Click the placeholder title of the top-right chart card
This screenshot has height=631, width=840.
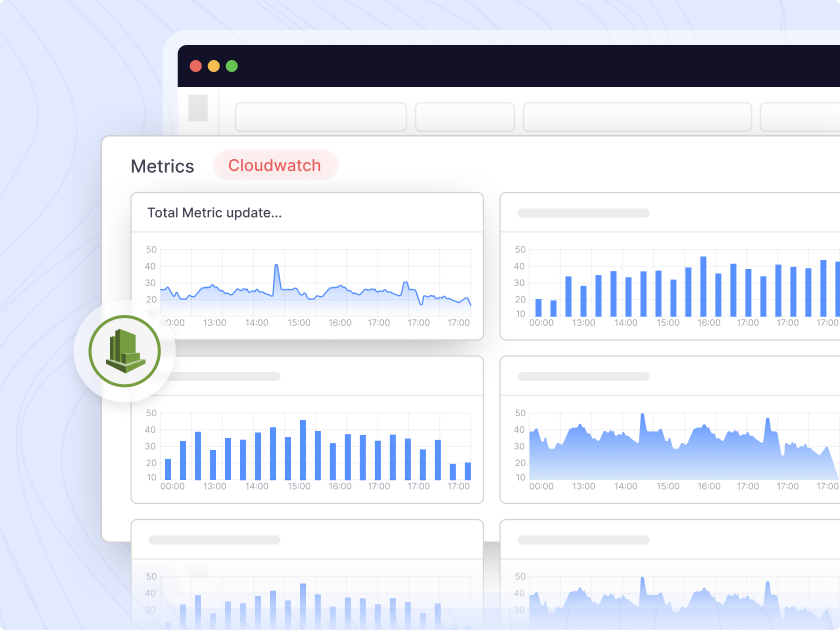click(583, 213)
